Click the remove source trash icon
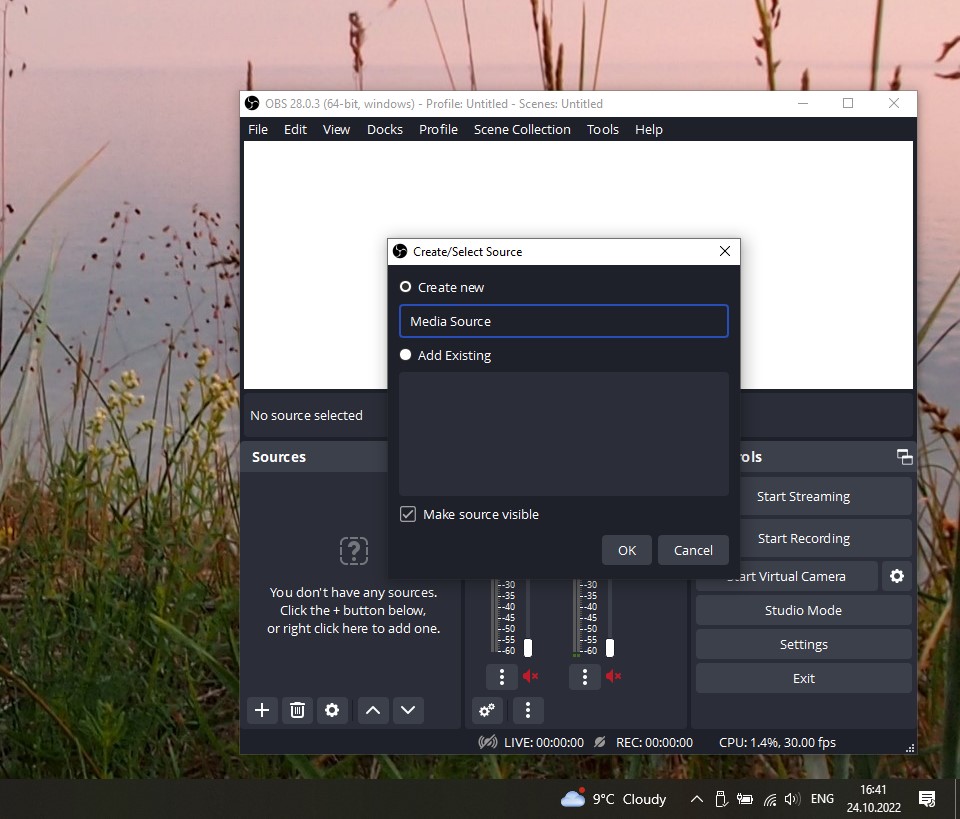Image resolution: width=960 pixels, height=819 pixels. (x=297, y=710)
